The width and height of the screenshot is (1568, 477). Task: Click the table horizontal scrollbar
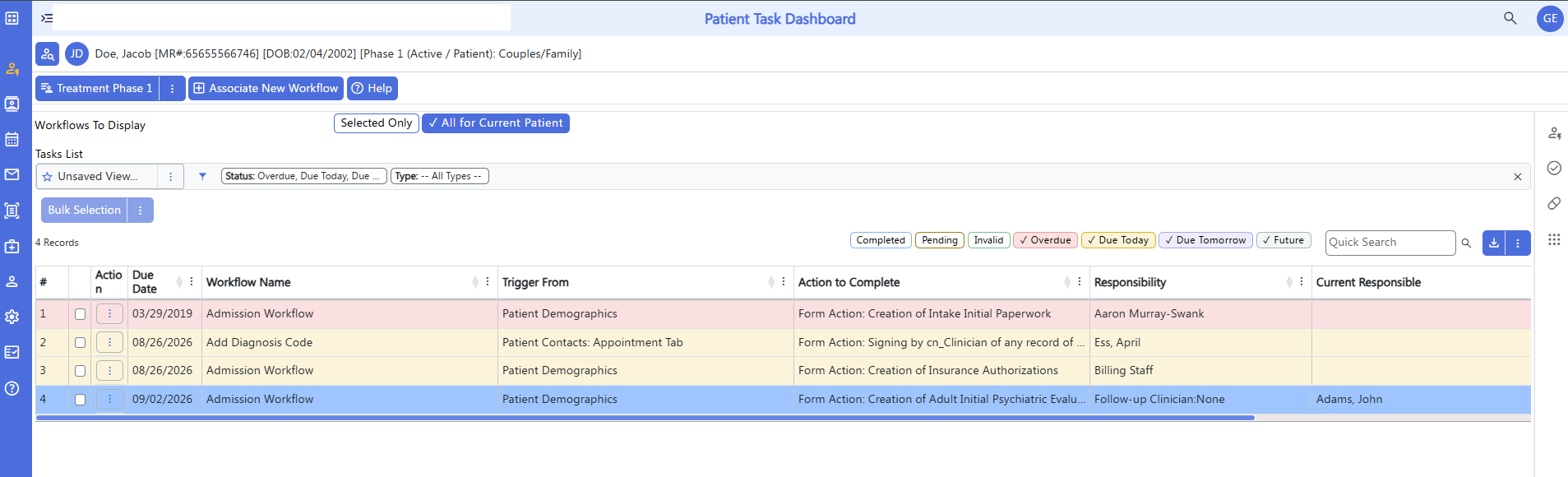click(x=645, y=418)
